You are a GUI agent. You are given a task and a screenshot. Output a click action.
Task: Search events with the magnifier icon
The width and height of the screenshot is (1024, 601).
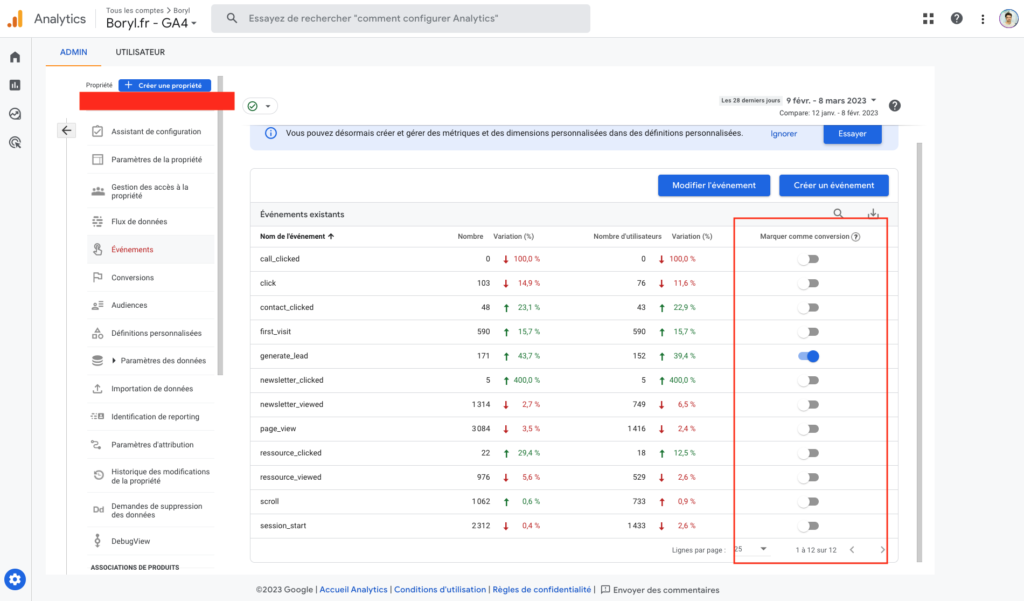point(838,213)
